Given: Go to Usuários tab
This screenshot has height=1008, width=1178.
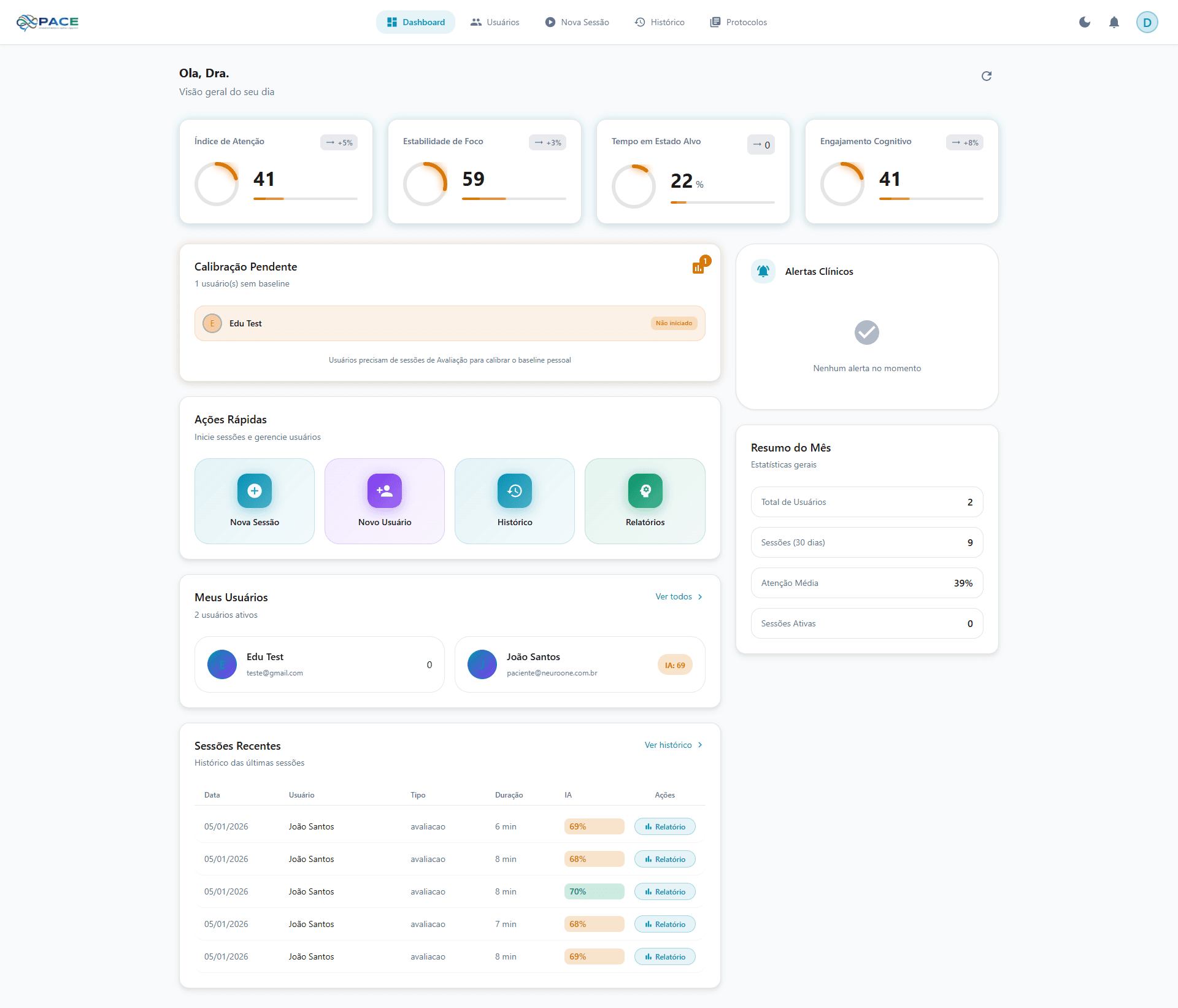Looking at the screenshot, I should coord(495,22).
